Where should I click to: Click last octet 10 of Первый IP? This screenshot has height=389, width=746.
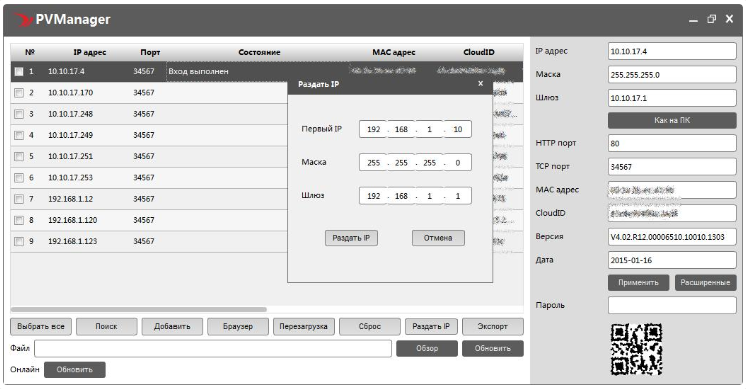point(458,129)
